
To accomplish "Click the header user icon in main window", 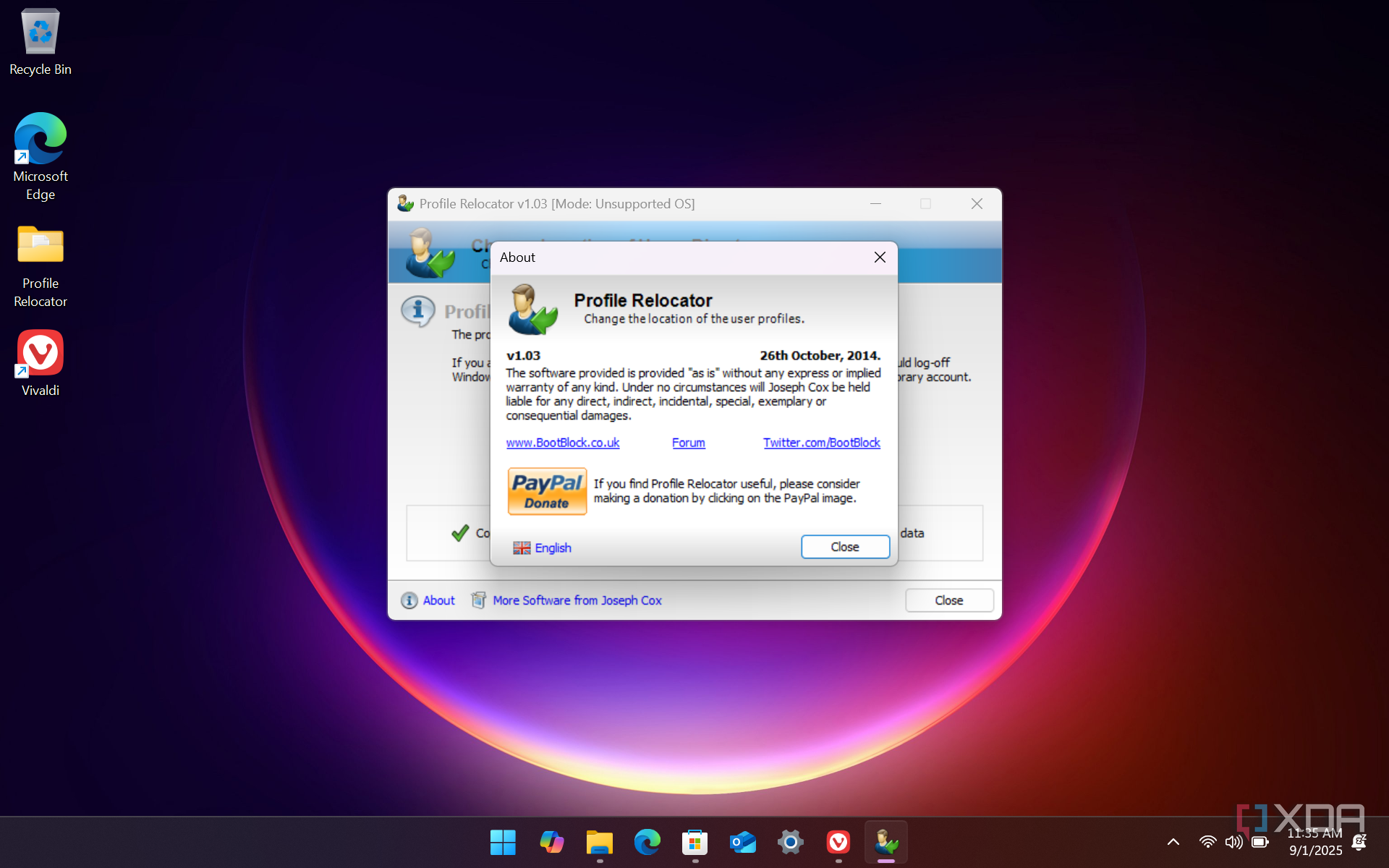I will [x=430, y=252].
